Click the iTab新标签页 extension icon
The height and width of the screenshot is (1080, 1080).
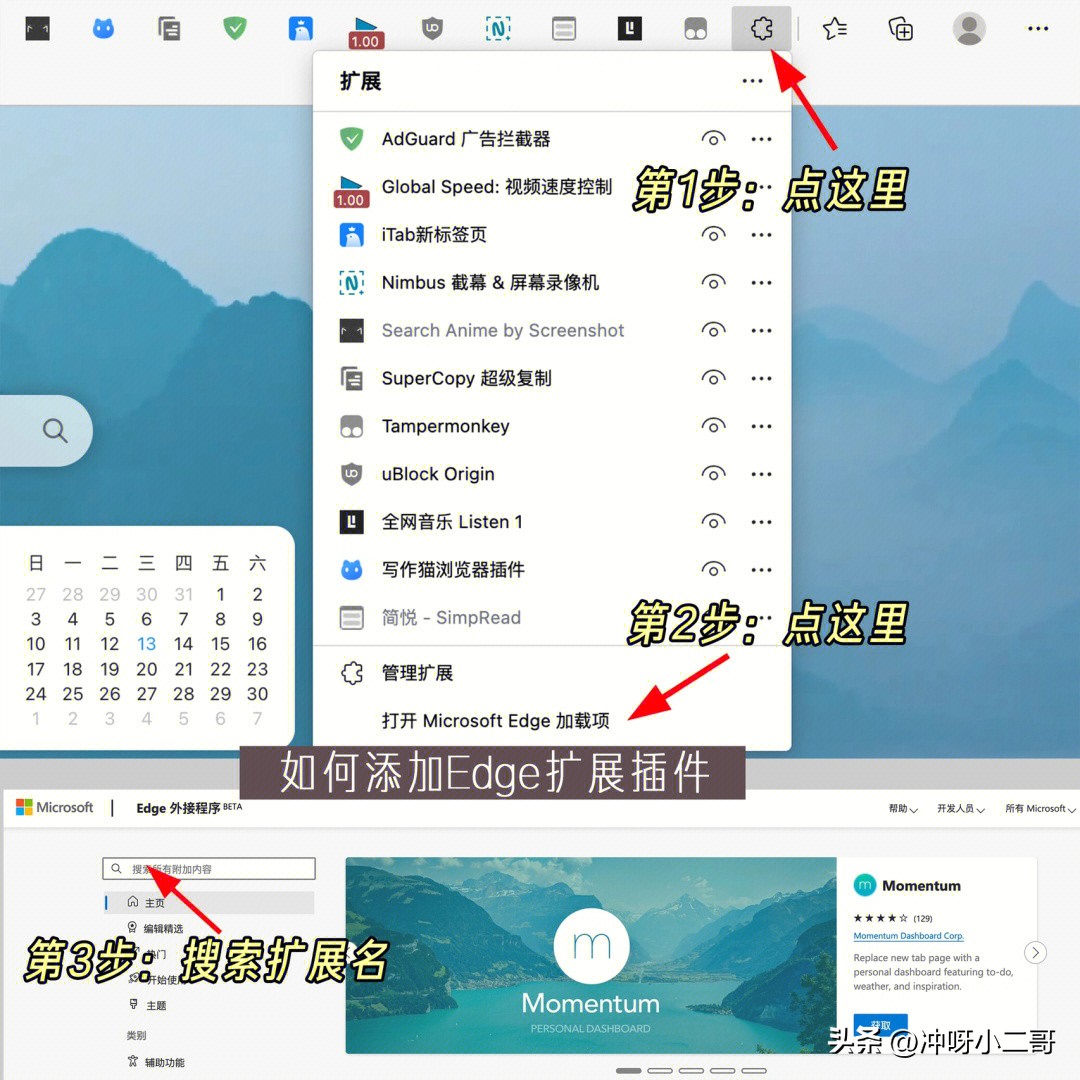pos(300,28)
